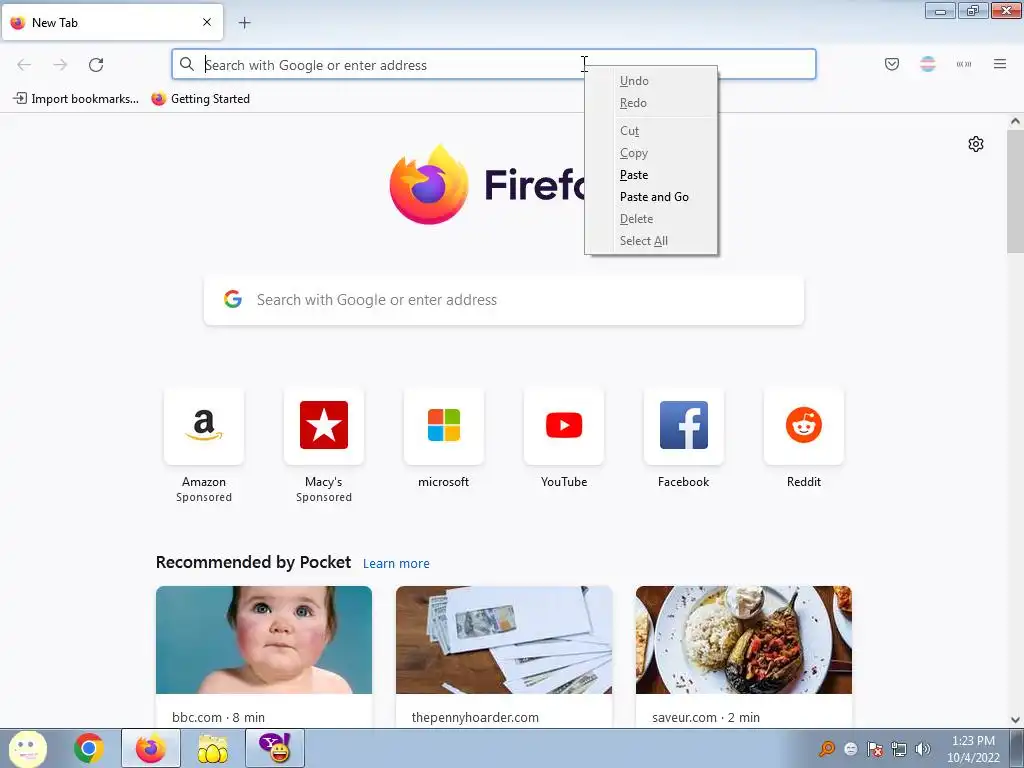The image size is (1024, 768).
Task: Reload the current page
Action: 96,65
